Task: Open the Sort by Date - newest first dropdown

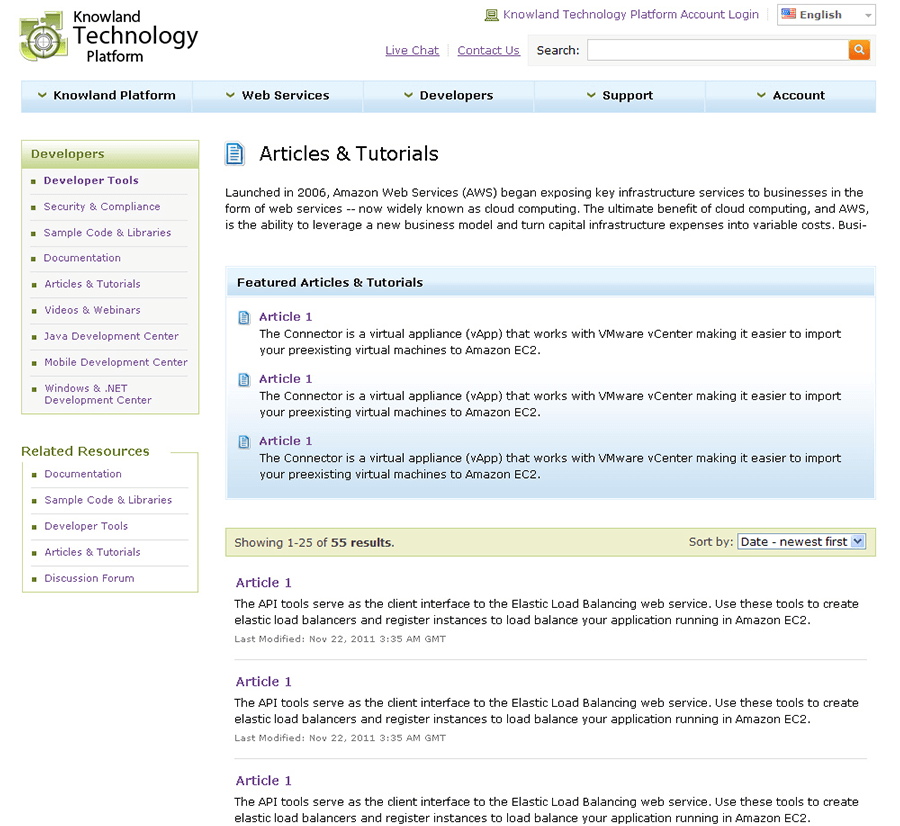Action: pos(801,541)
